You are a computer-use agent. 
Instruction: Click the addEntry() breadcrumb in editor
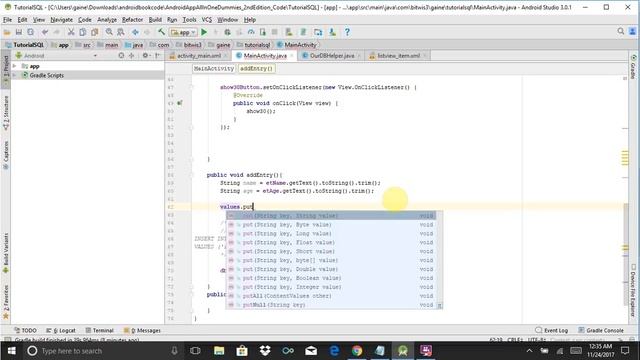pos(256,69)
